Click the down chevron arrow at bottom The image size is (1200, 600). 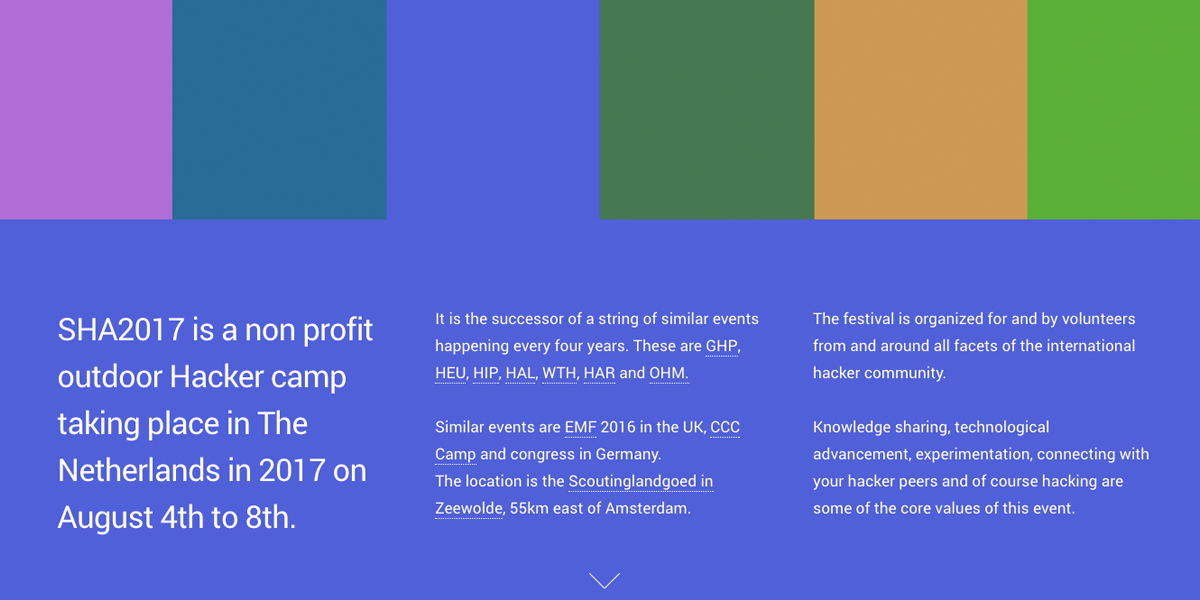605,580
